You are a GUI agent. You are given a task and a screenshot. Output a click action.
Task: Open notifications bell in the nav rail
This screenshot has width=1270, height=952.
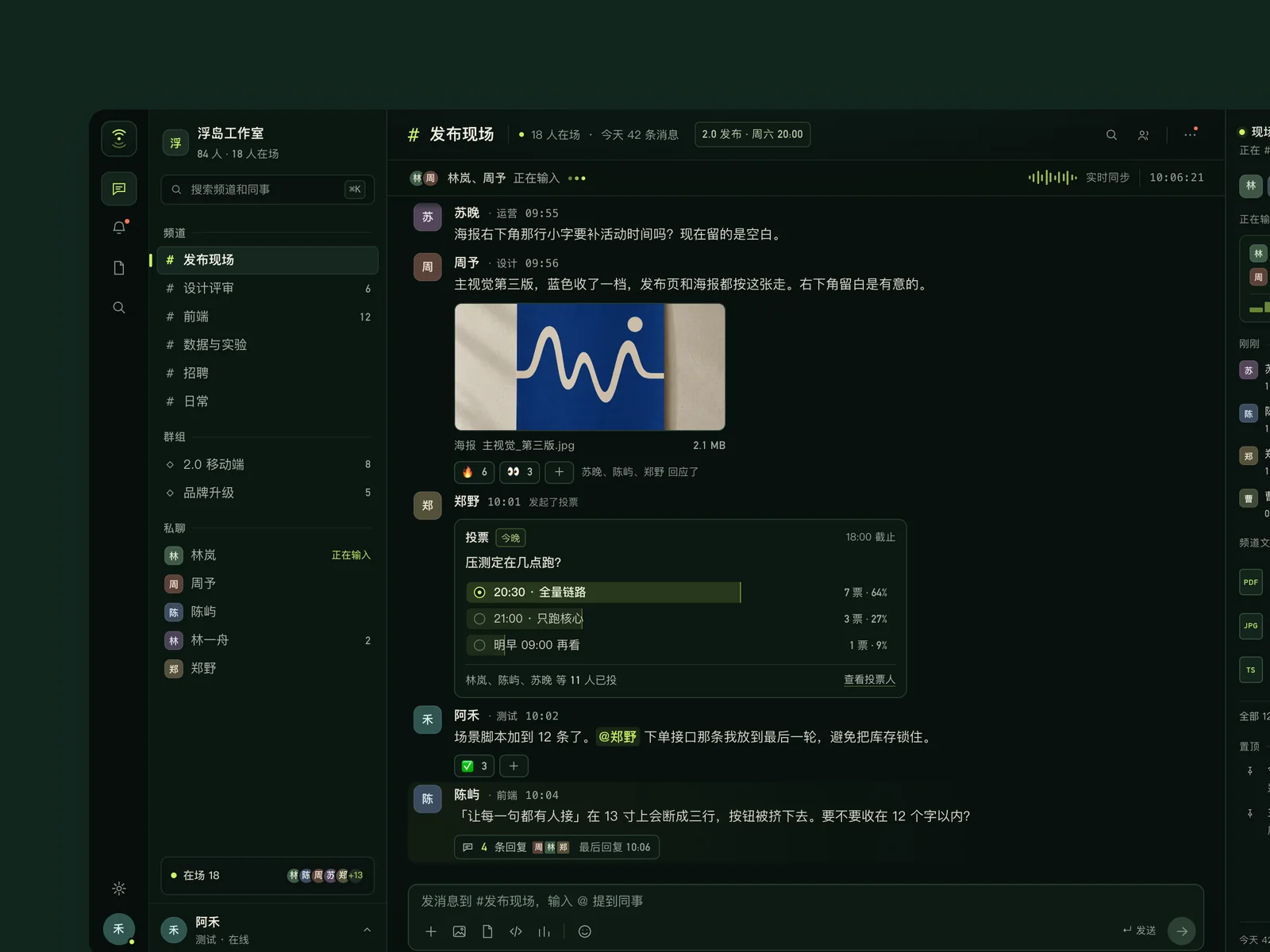[119, 228]
